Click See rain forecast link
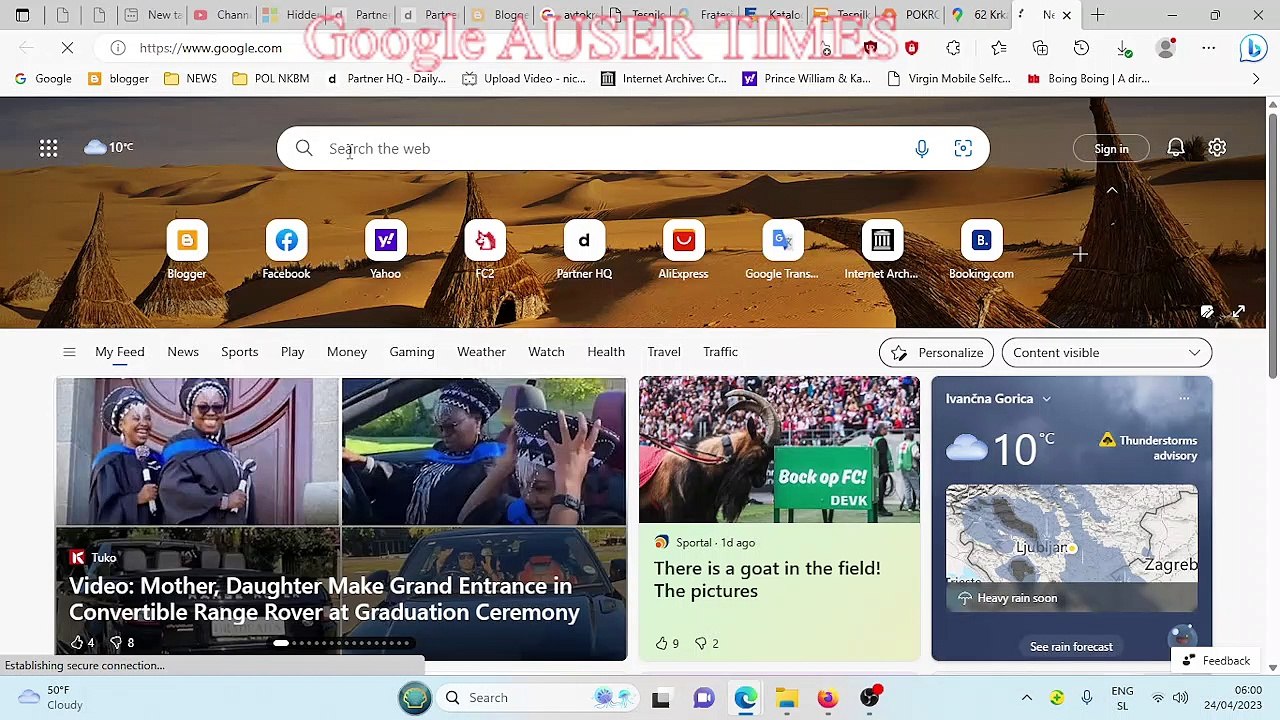 [1071, 647]
